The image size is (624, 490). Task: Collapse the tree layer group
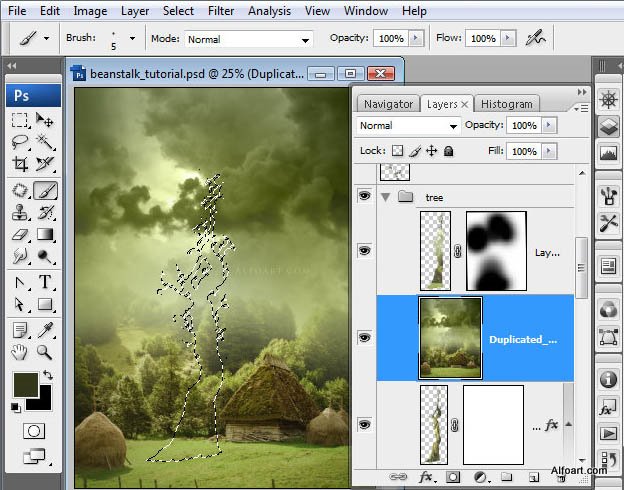(x=385, y=197)
